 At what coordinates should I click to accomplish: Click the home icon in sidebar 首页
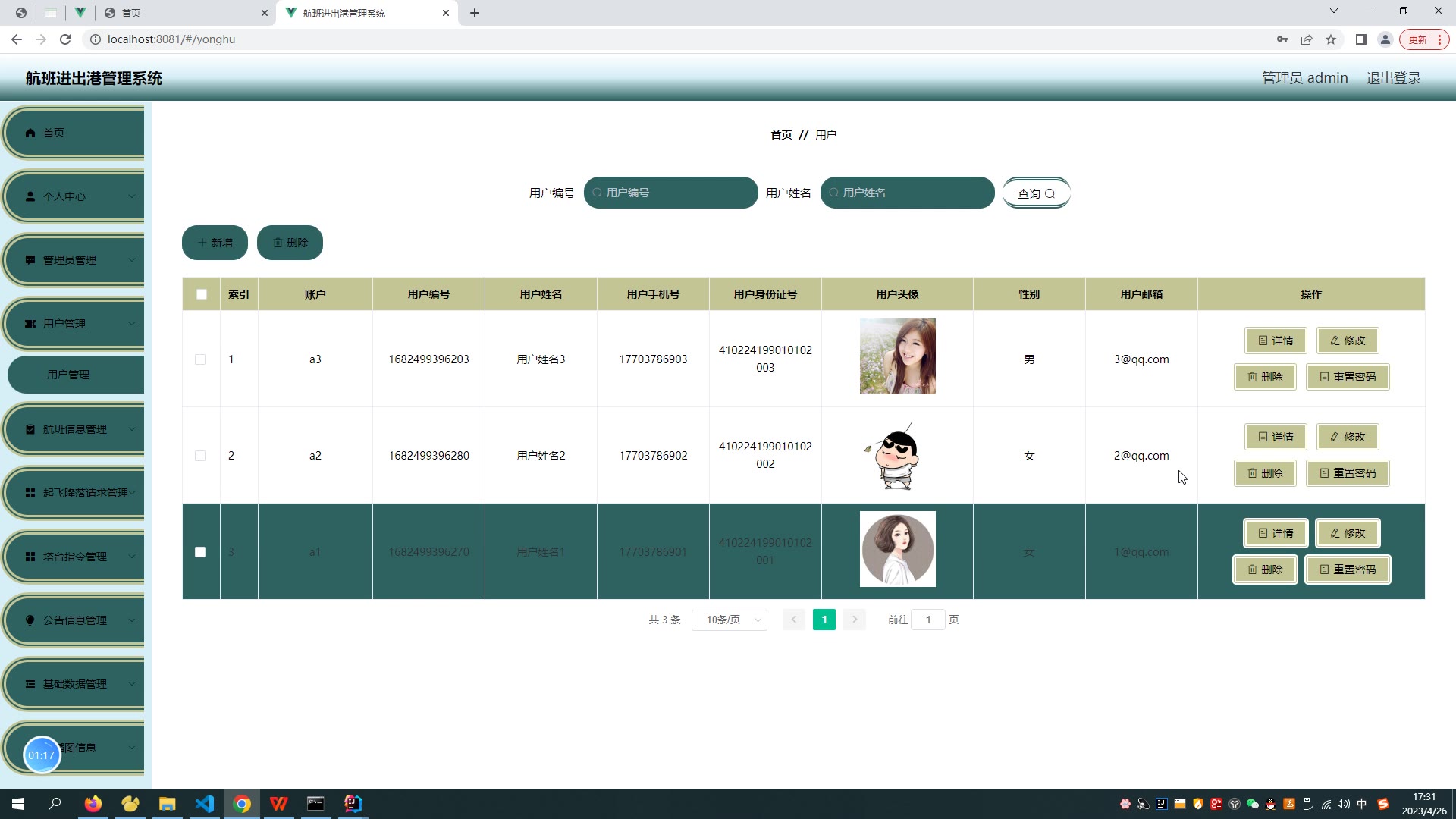[30, 133]
